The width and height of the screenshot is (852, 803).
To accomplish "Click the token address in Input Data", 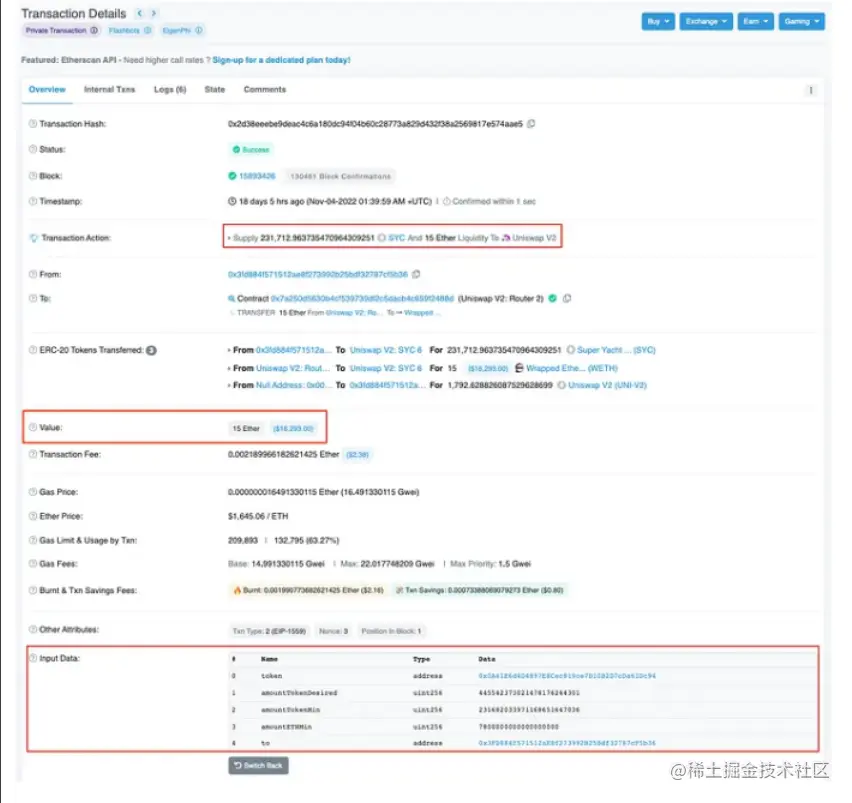I will point(567,676).
